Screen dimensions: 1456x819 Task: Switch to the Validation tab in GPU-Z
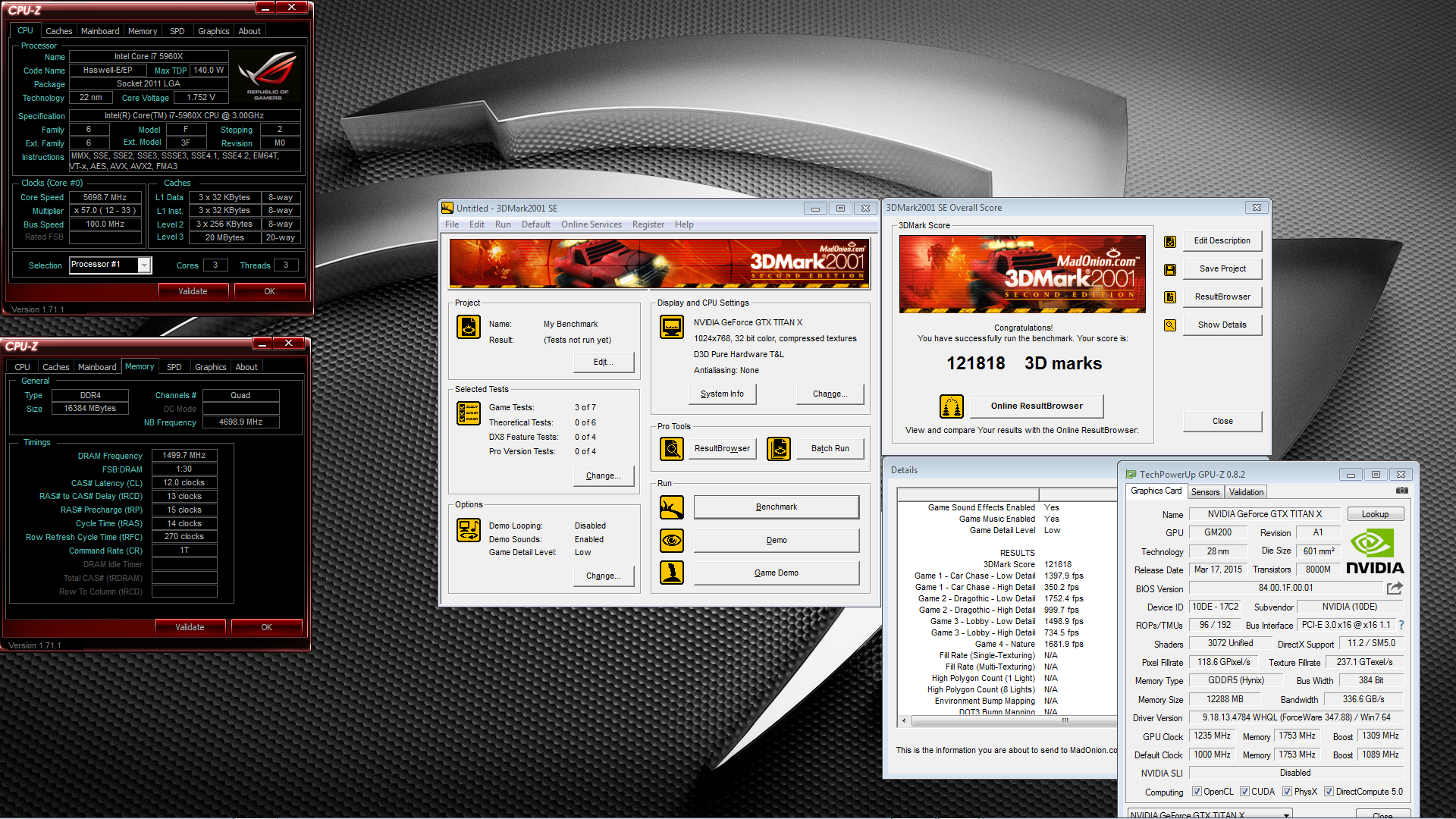coord(1246,492)
